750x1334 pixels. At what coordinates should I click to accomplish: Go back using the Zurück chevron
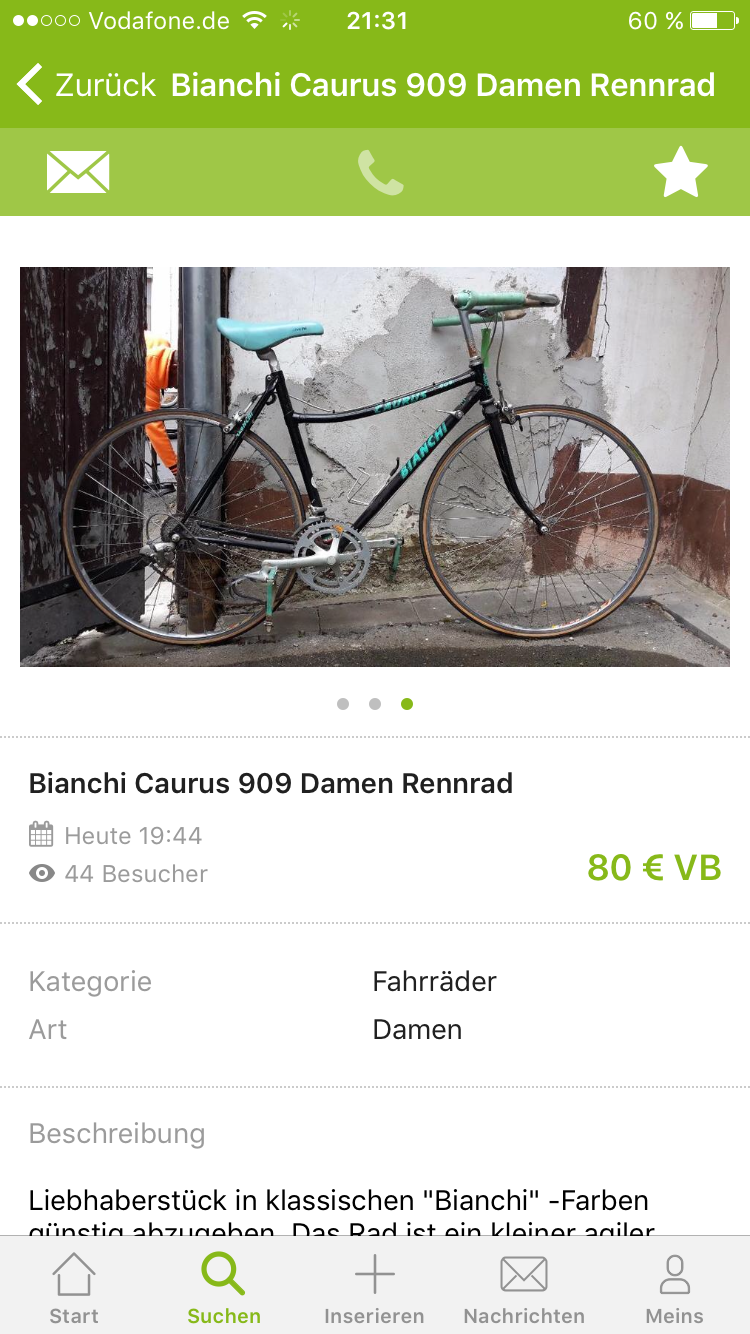(31, 85)
